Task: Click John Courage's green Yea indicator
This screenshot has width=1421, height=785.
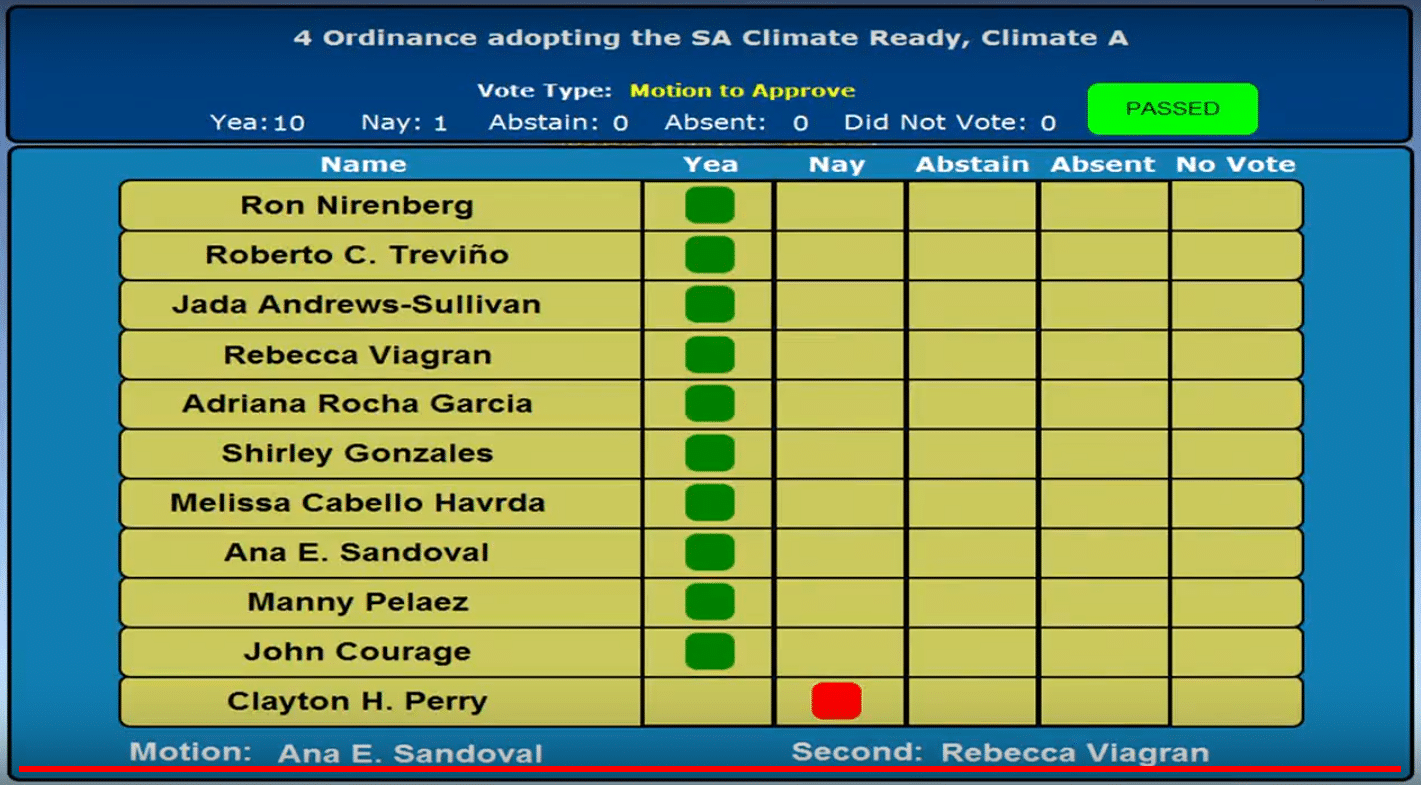Action: 709,651
